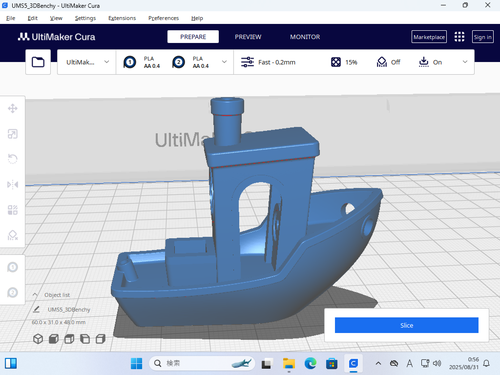
Task: Open file with folder icon button
Action: point(38,62)
